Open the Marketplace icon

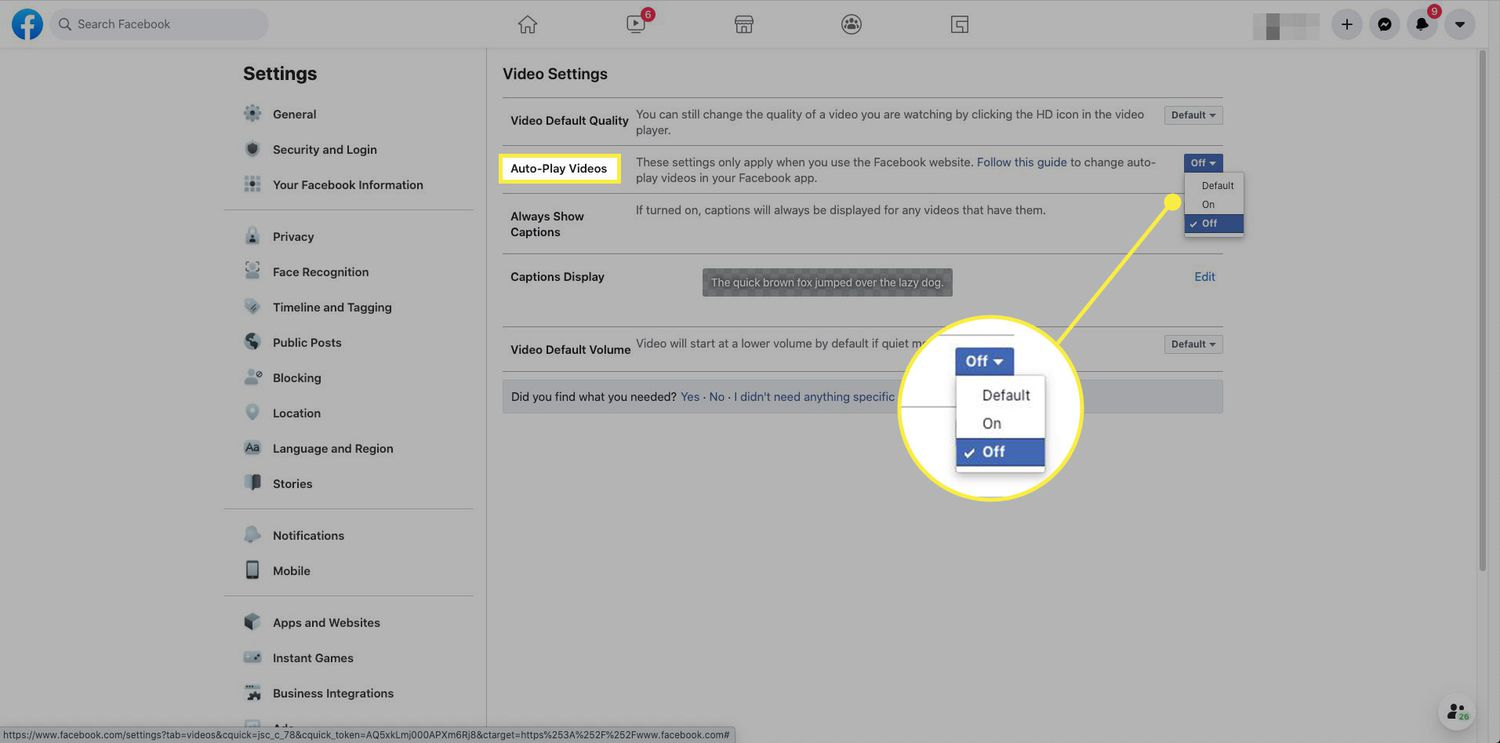(744, 24)
